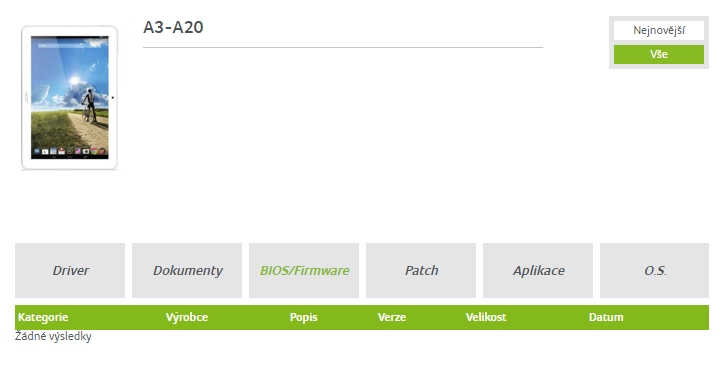Image resolution: width=727 pixels, height=377 pixels.
Task: Click the cyclist on the tablet wallpaper
Action: [89, 105]
